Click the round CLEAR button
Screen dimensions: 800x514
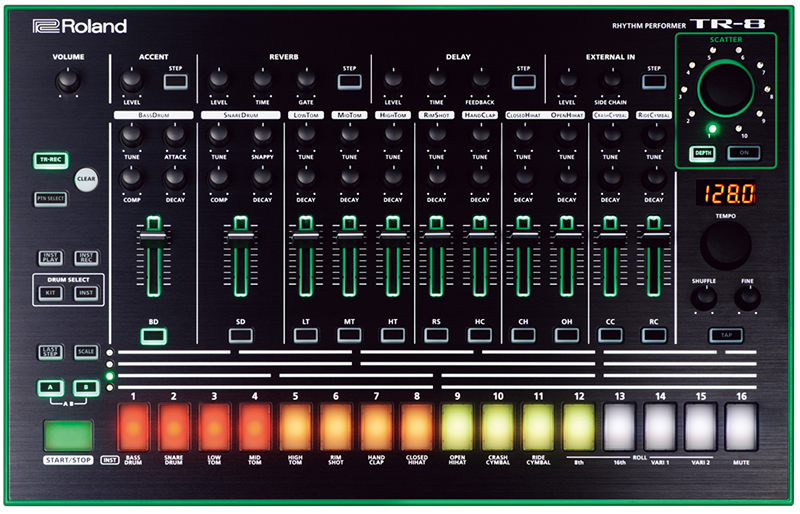[86, 179]
